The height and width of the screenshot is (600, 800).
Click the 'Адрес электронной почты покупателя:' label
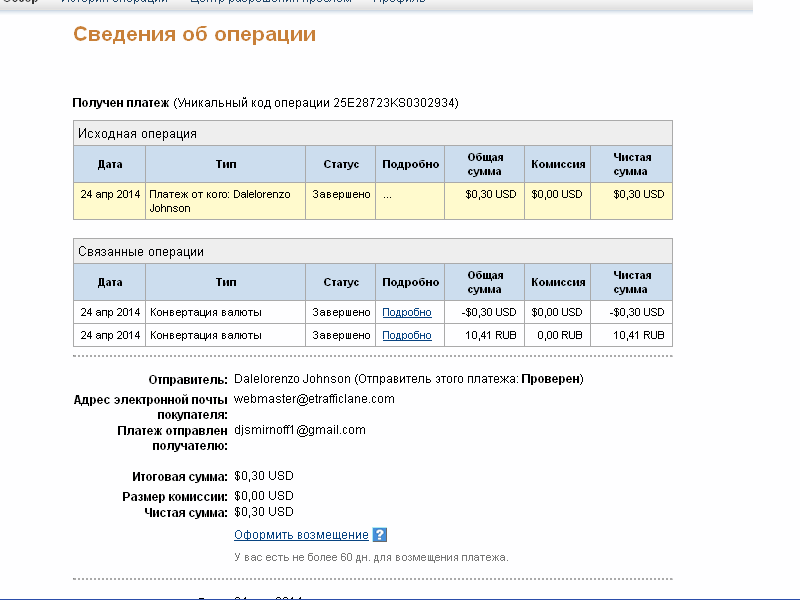tap(151, 407)
